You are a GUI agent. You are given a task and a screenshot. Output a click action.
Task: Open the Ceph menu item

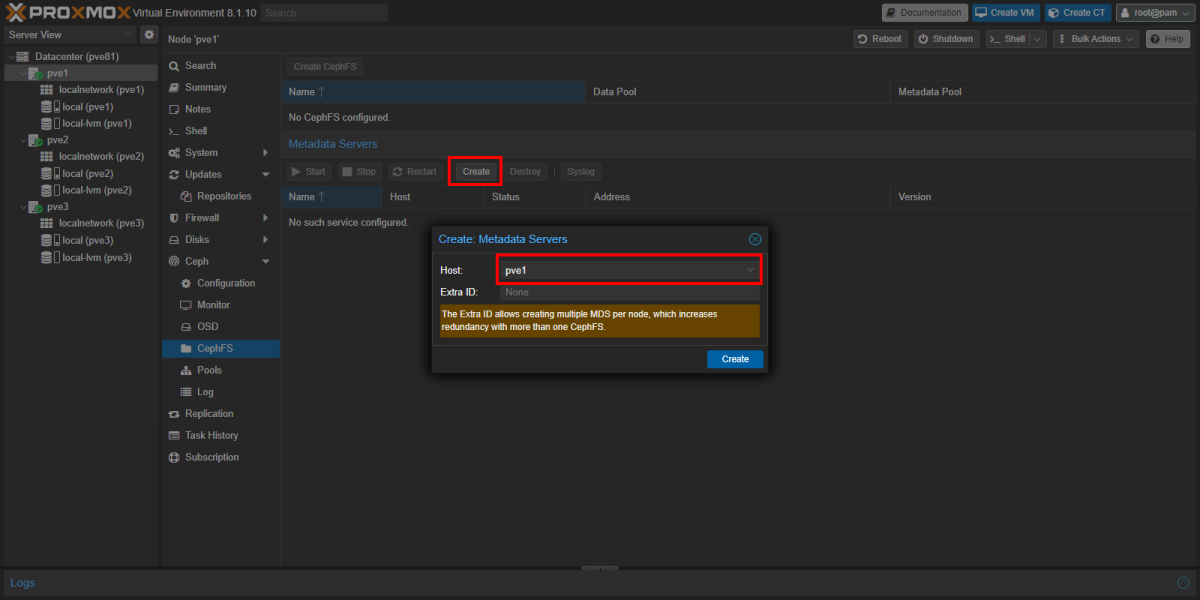(x=197, y=262)
